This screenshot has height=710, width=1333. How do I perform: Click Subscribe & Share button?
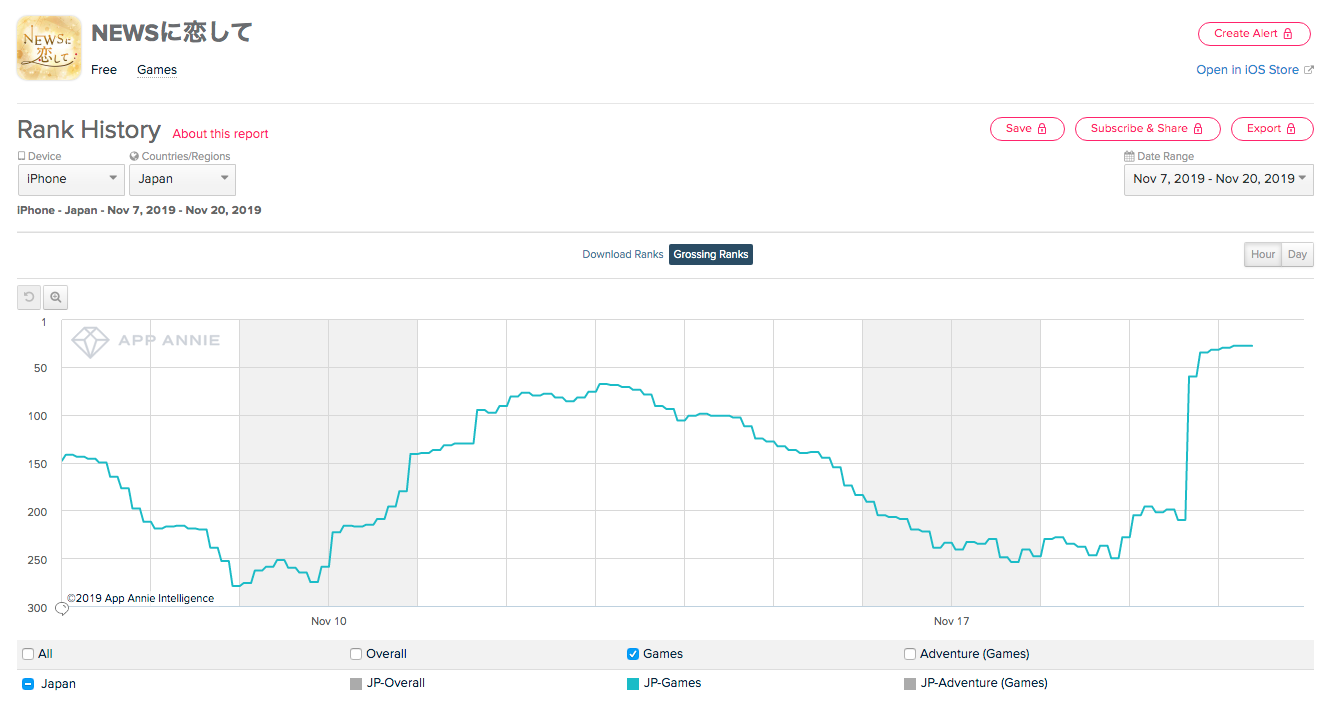1148,129
